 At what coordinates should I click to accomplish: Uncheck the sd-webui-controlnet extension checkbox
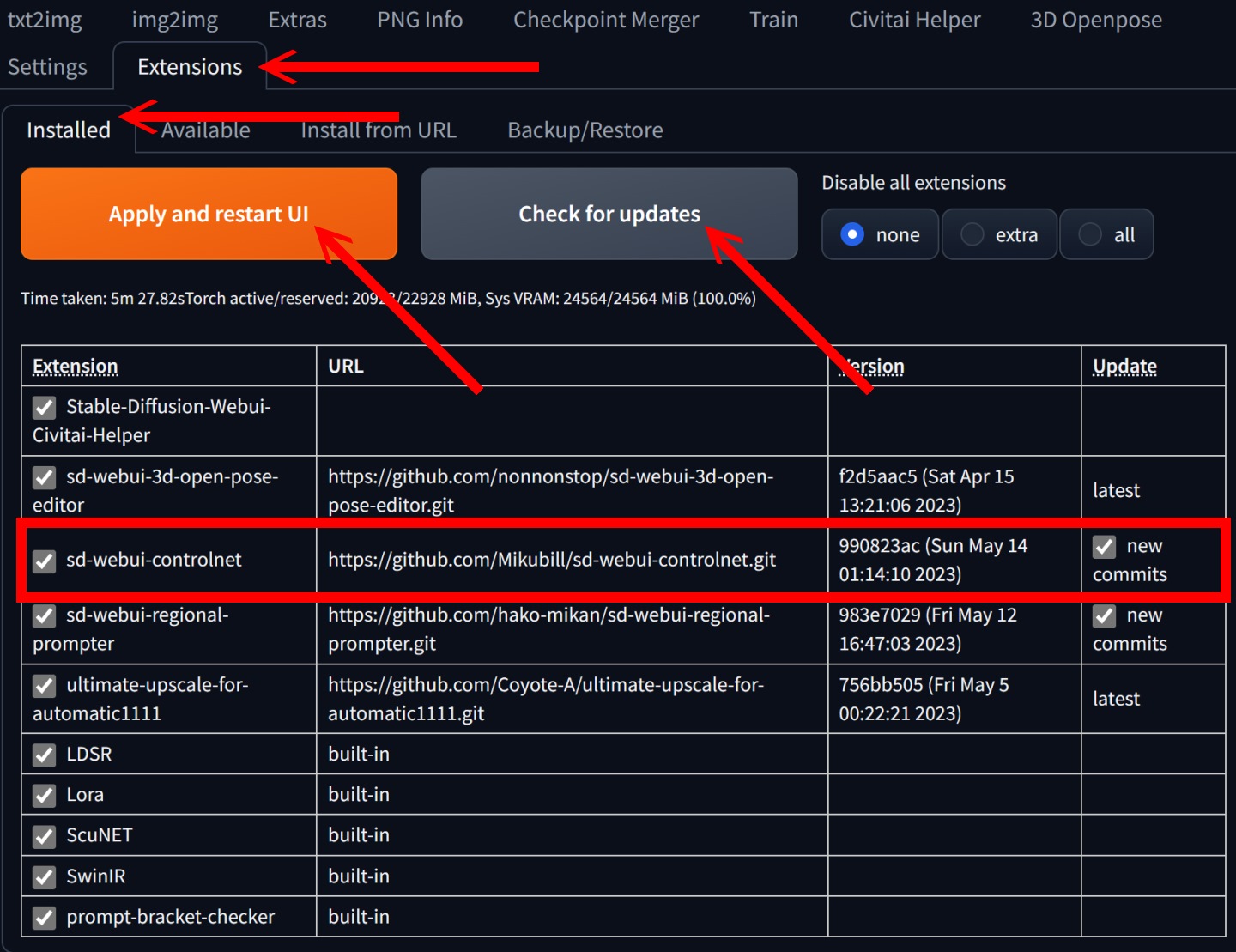coord(45,561)
